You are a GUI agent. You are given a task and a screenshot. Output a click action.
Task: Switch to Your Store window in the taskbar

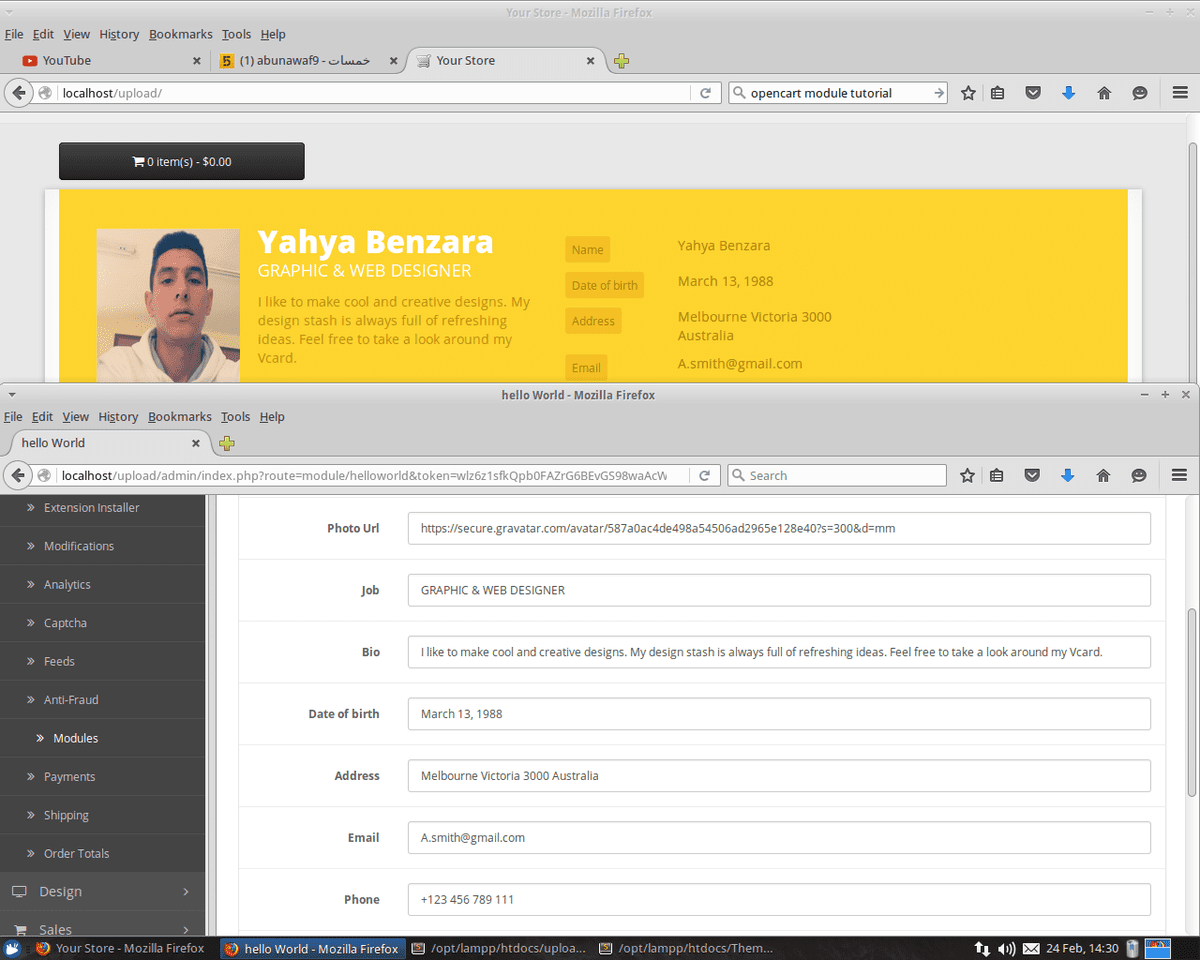click(120, 948)
